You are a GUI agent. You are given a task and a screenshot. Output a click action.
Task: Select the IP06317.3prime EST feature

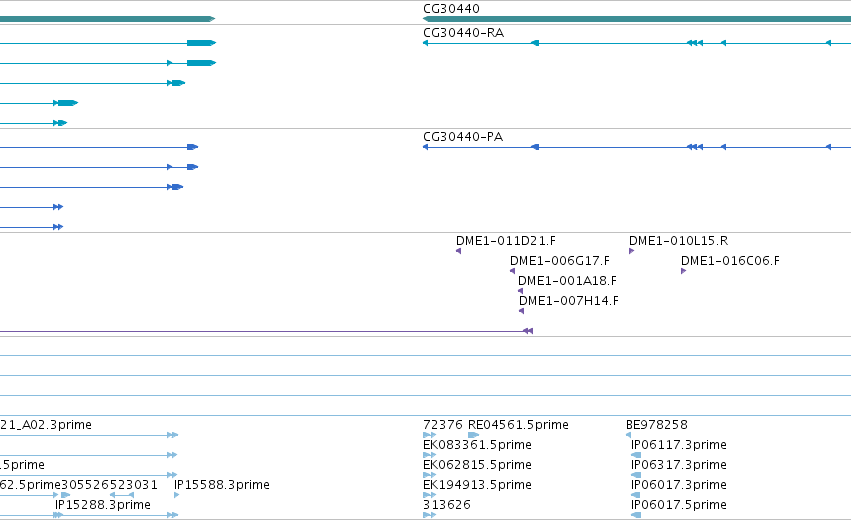tap(636, 475)
